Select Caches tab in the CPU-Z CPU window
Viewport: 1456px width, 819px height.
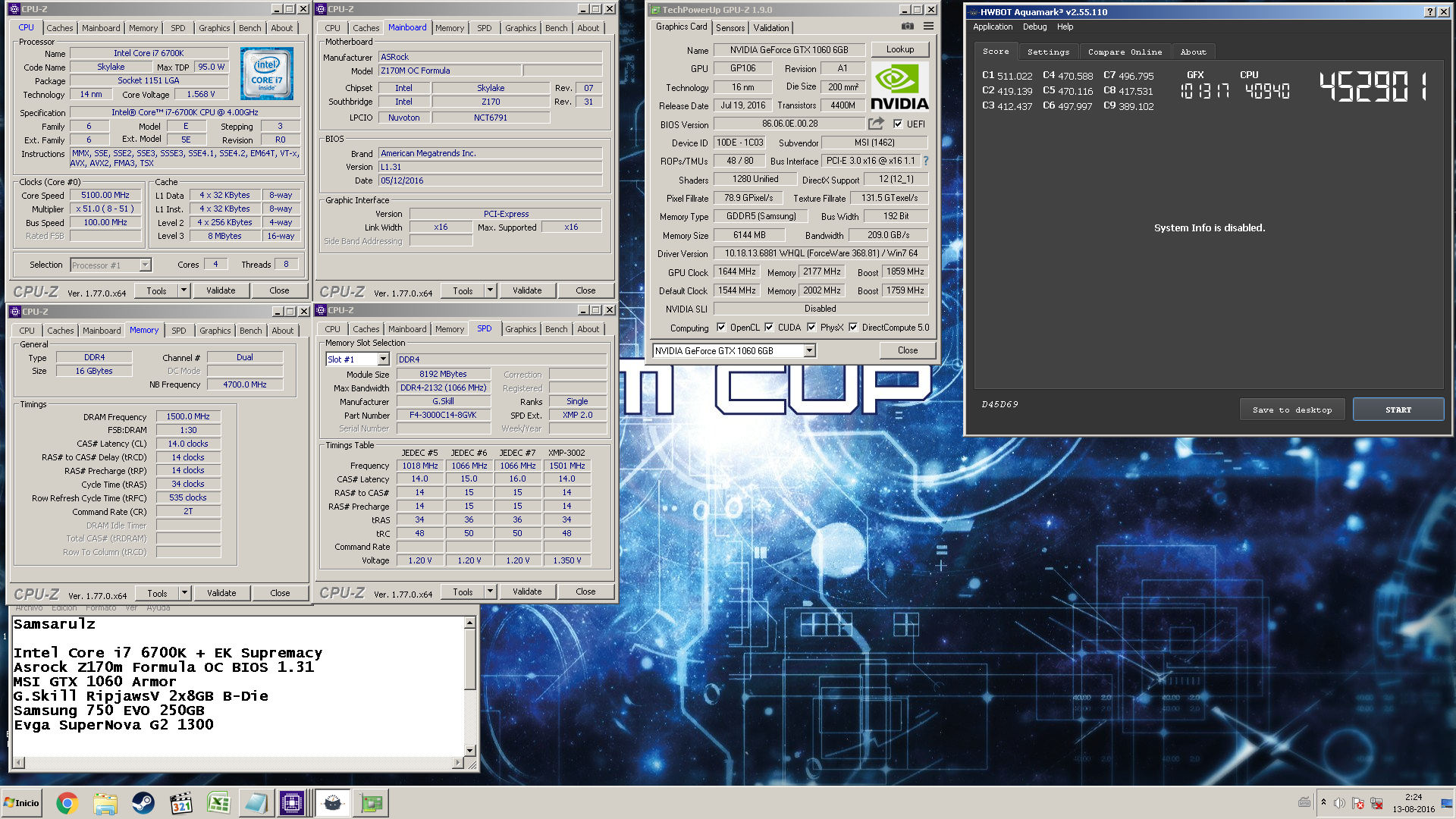pos(60,28)
